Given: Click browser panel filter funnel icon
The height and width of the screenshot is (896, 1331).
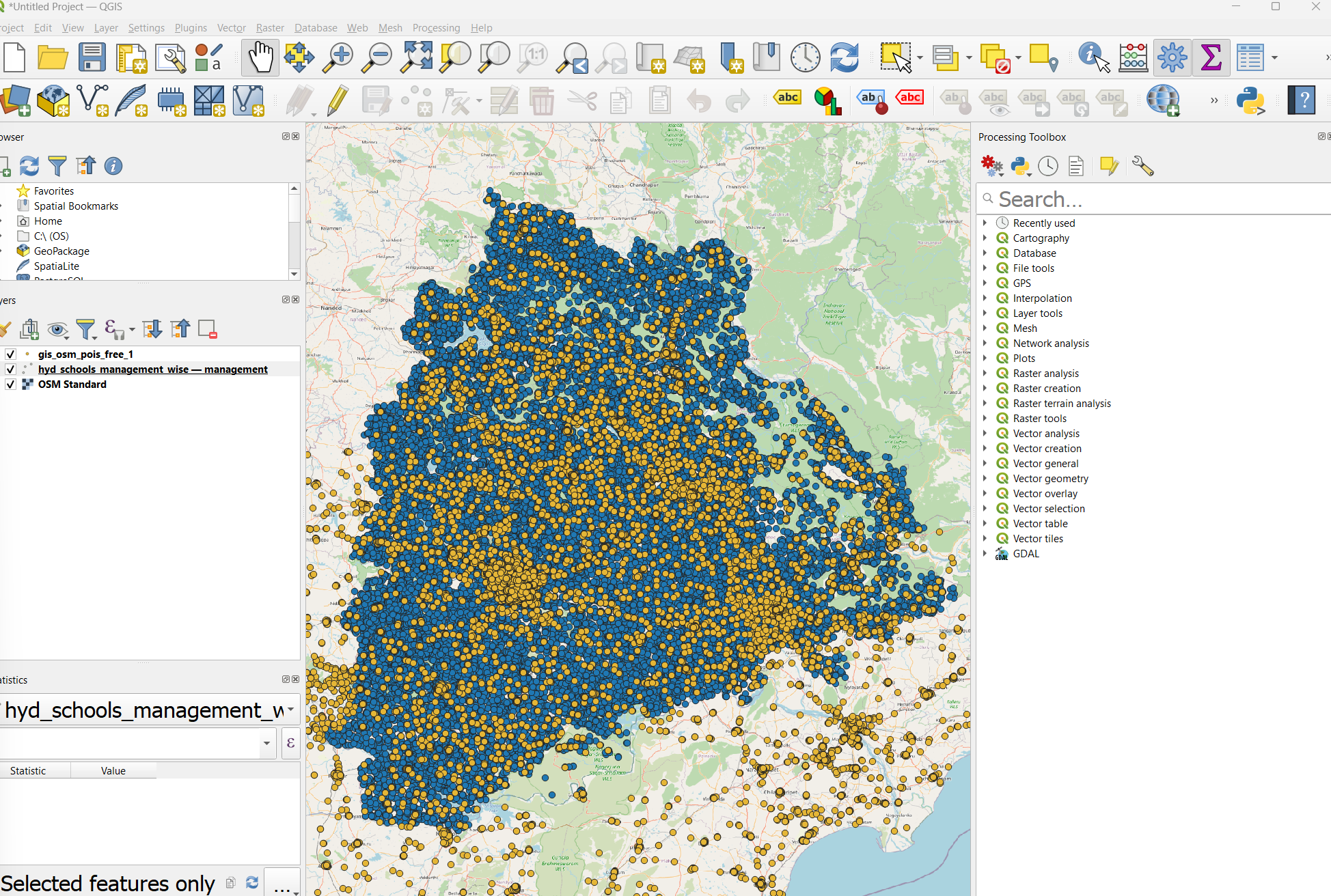Looking at the screenshot, I should 57,166.
